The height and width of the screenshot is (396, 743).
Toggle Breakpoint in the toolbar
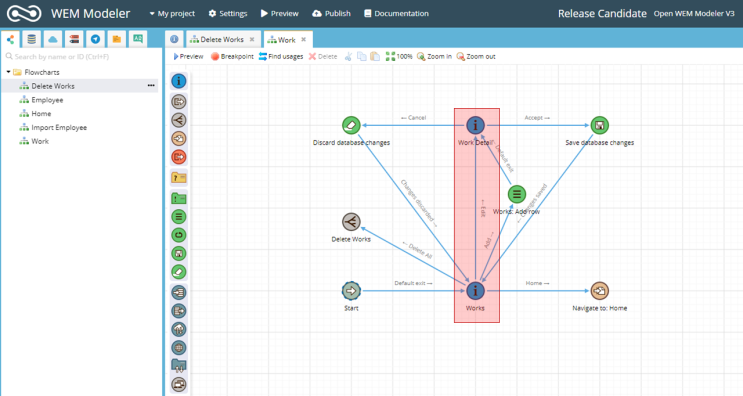(232, 56)
